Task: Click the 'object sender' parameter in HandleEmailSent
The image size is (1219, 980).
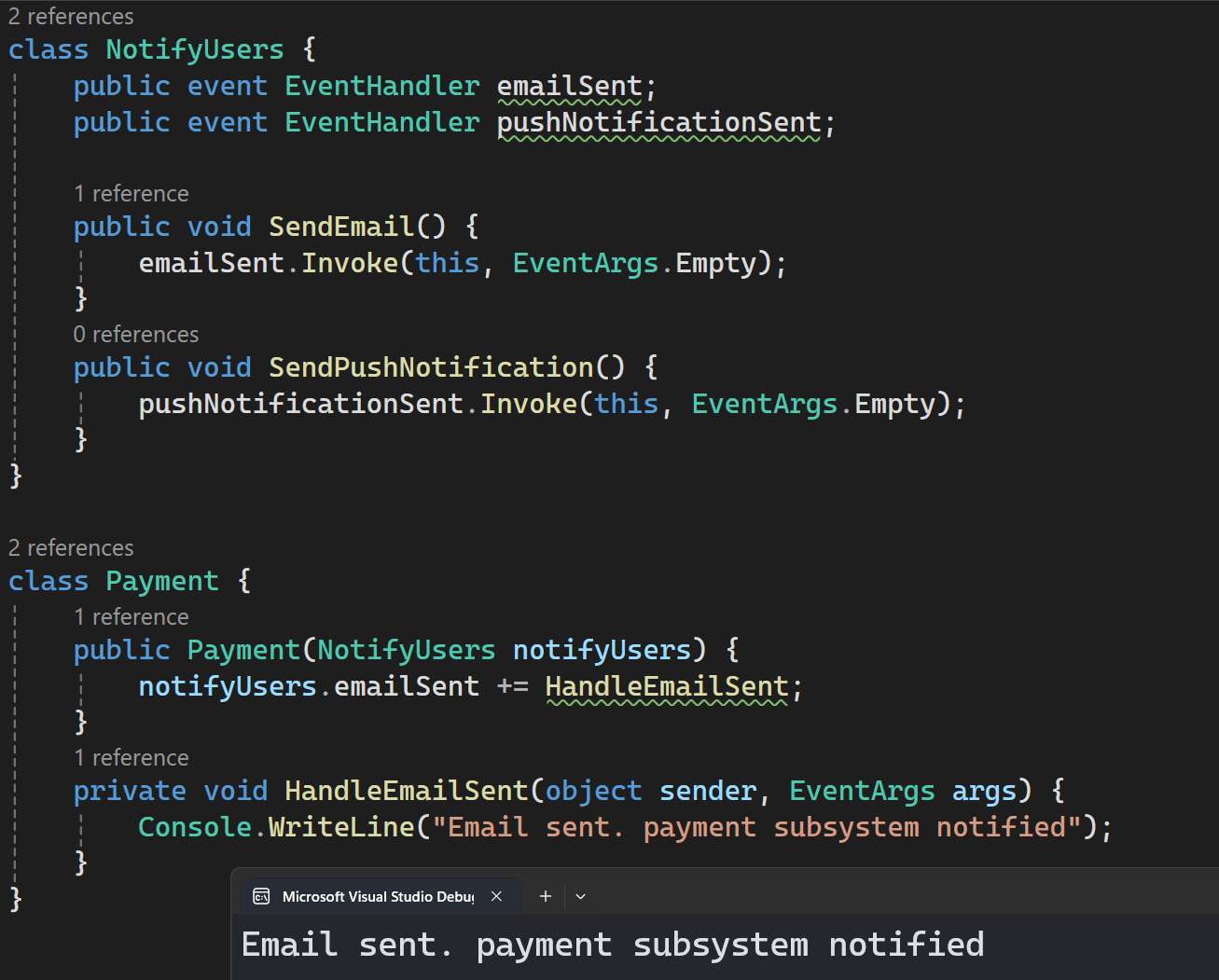Action: click(x=651, y=791)
